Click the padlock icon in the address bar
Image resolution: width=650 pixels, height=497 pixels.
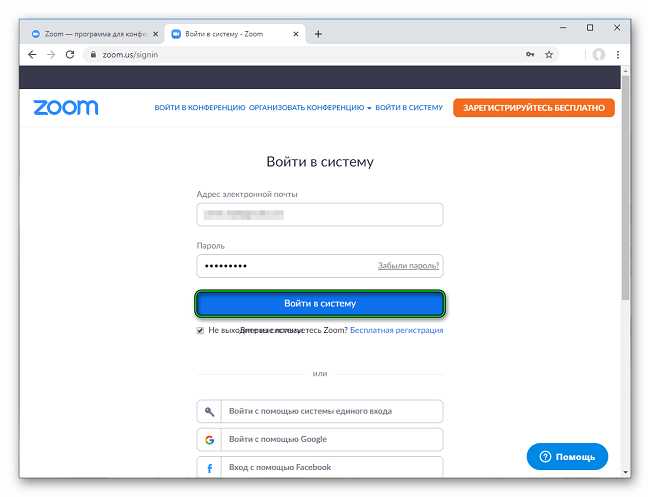[93, 54]
